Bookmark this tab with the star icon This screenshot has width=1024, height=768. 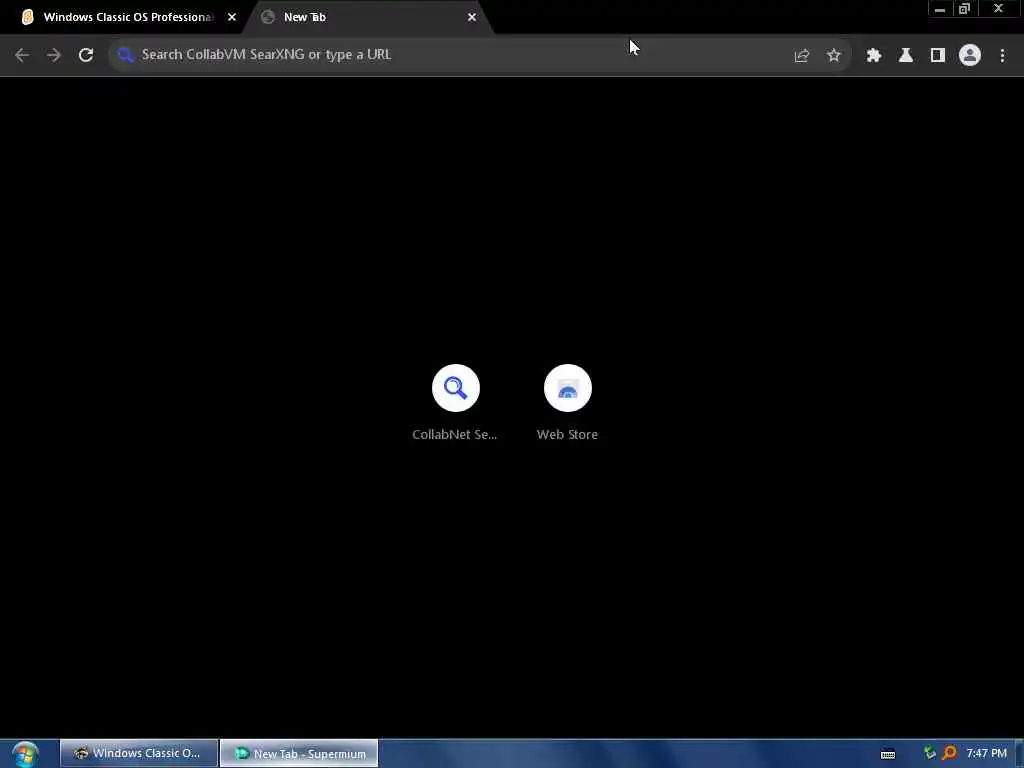coord(833,56)
